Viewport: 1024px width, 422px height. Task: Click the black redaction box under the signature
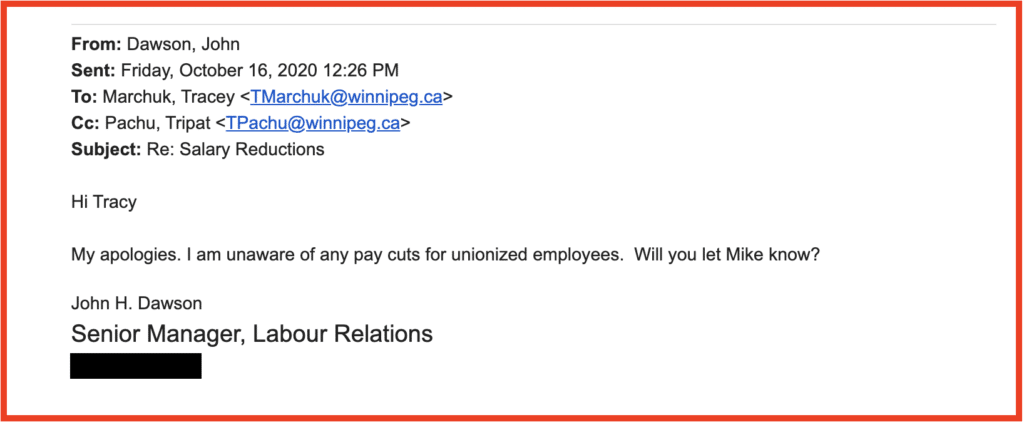[136, 366]
